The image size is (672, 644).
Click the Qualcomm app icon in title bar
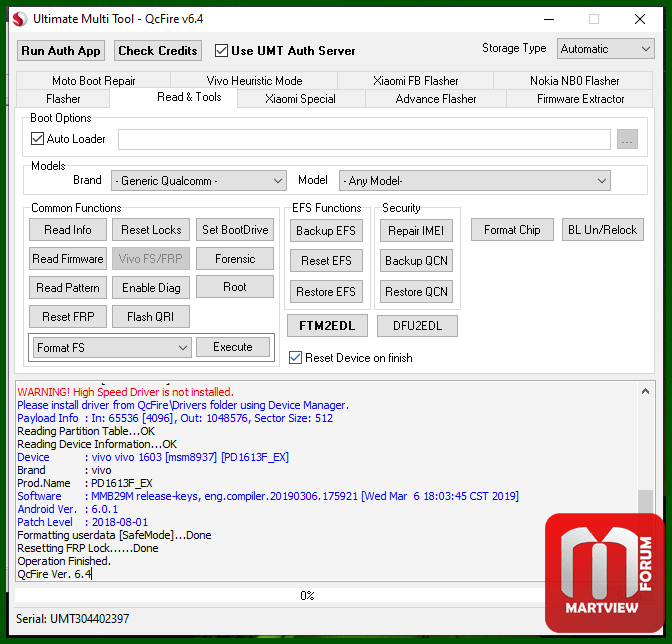(20, 19)
